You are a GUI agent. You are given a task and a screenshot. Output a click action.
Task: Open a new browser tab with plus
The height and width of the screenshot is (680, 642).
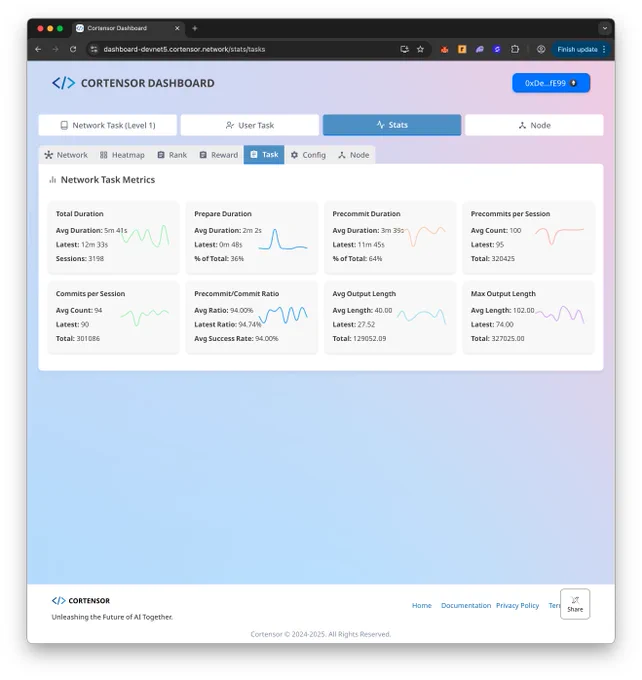[195, 28]
